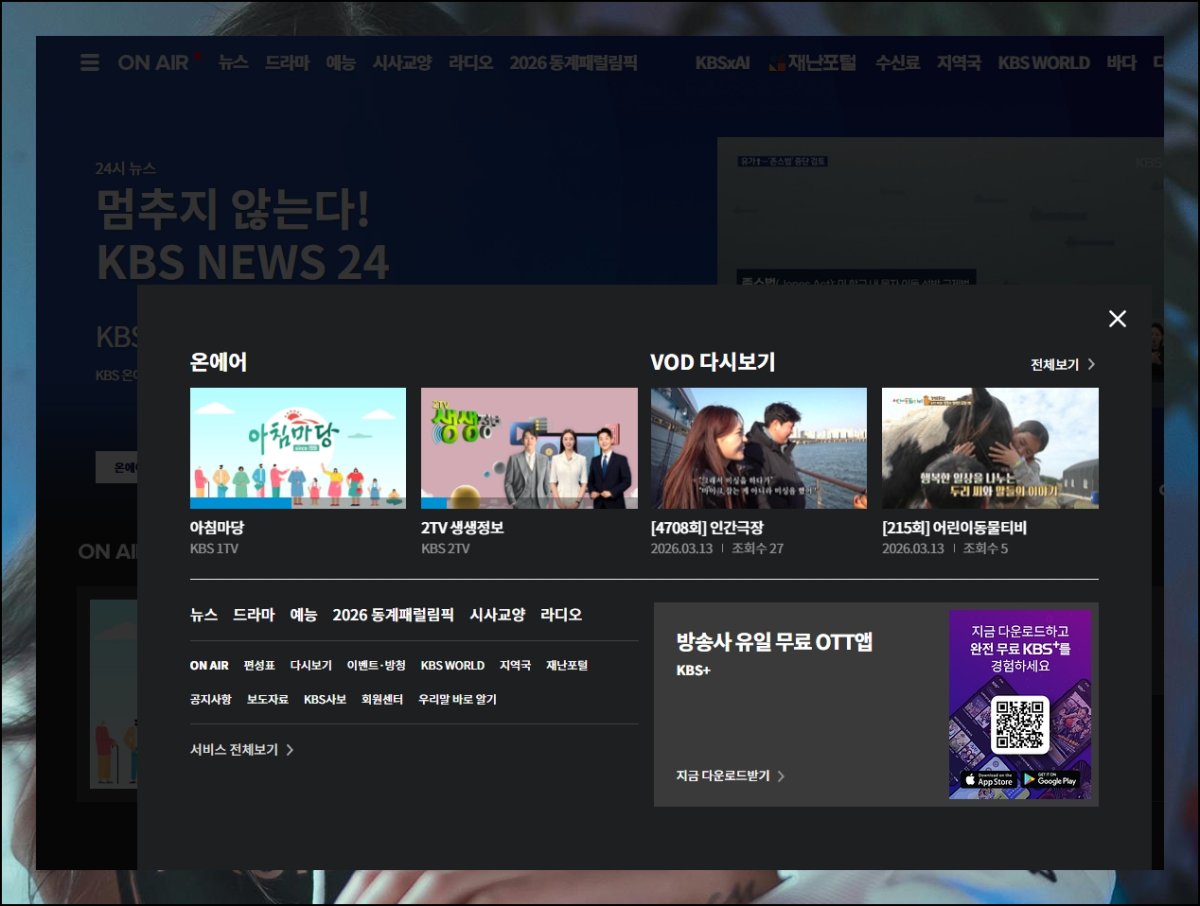Select 뉴스 in the top header
This screenshot has height=906, width=1200.
tap(233, 62)
